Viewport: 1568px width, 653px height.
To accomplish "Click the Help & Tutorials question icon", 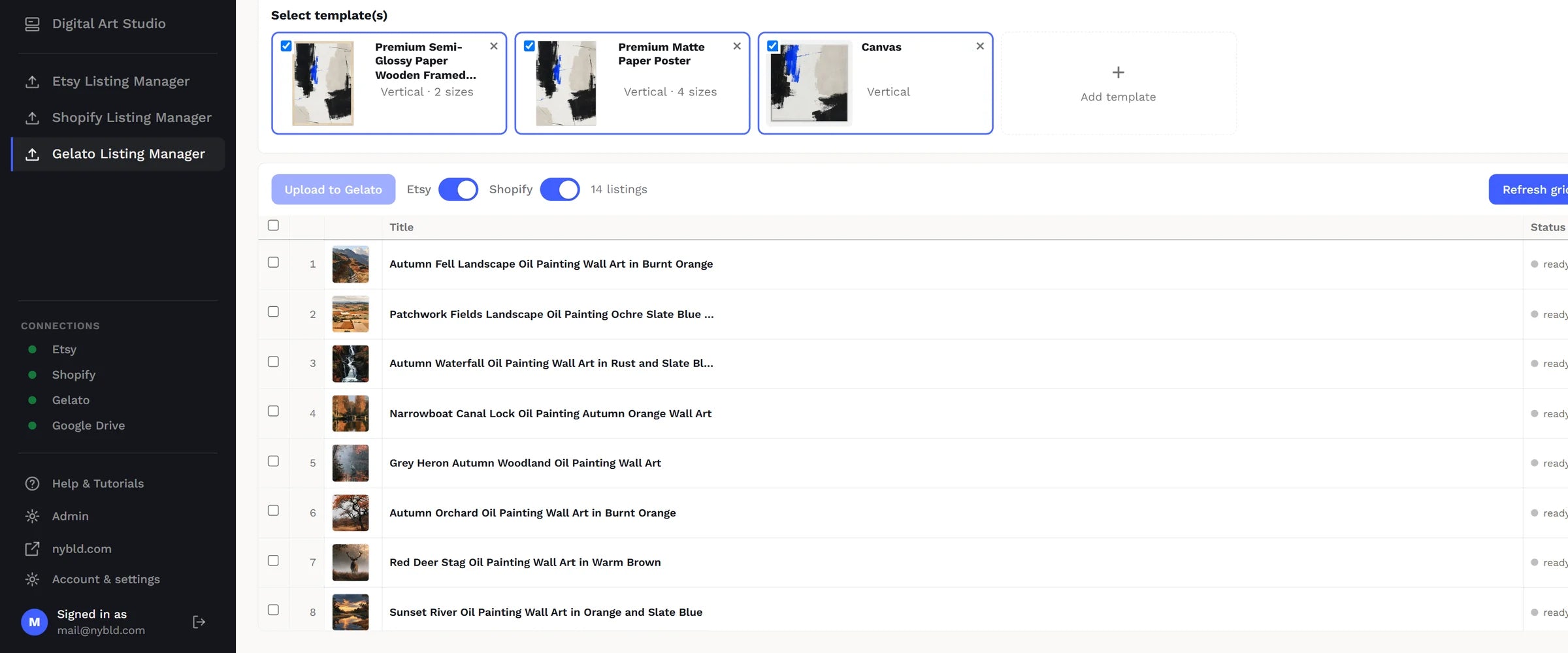I will click(x=32, y=484).
